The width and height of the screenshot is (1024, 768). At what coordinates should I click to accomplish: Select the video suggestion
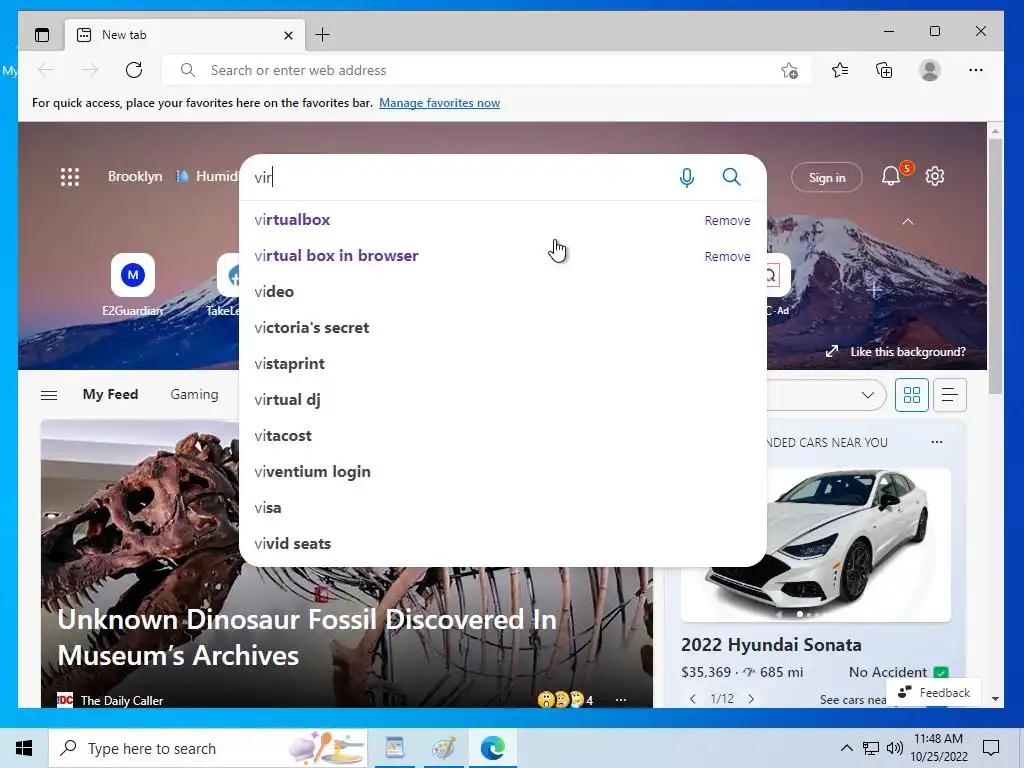pyautogui.click(x=503, y=291)
